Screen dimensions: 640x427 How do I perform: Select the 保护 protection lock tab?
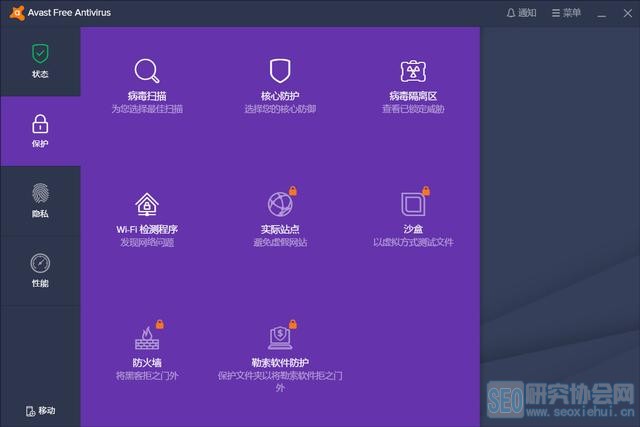click(40, 131)
